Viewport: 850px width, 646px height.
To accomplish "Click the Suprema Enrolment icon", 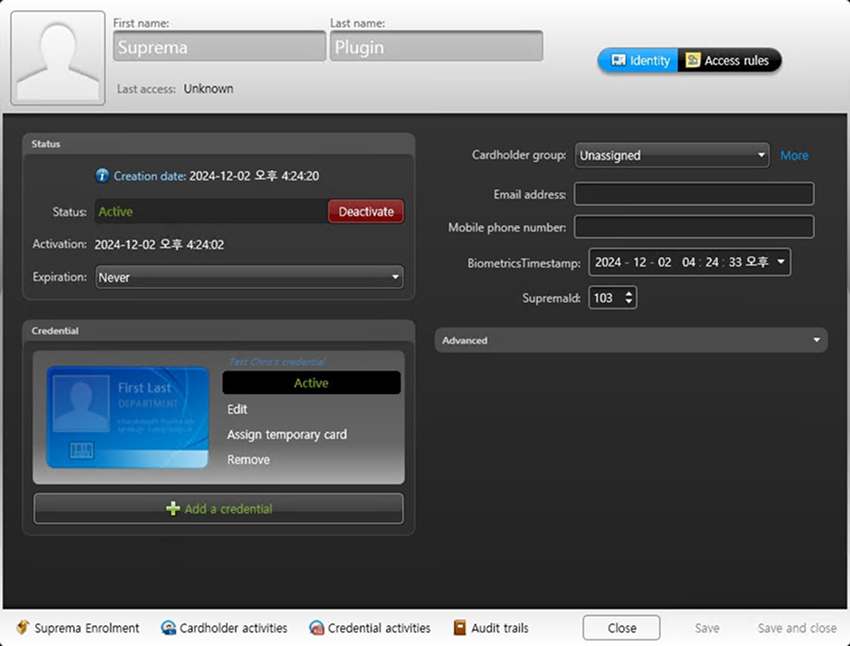I will [22, 628].
